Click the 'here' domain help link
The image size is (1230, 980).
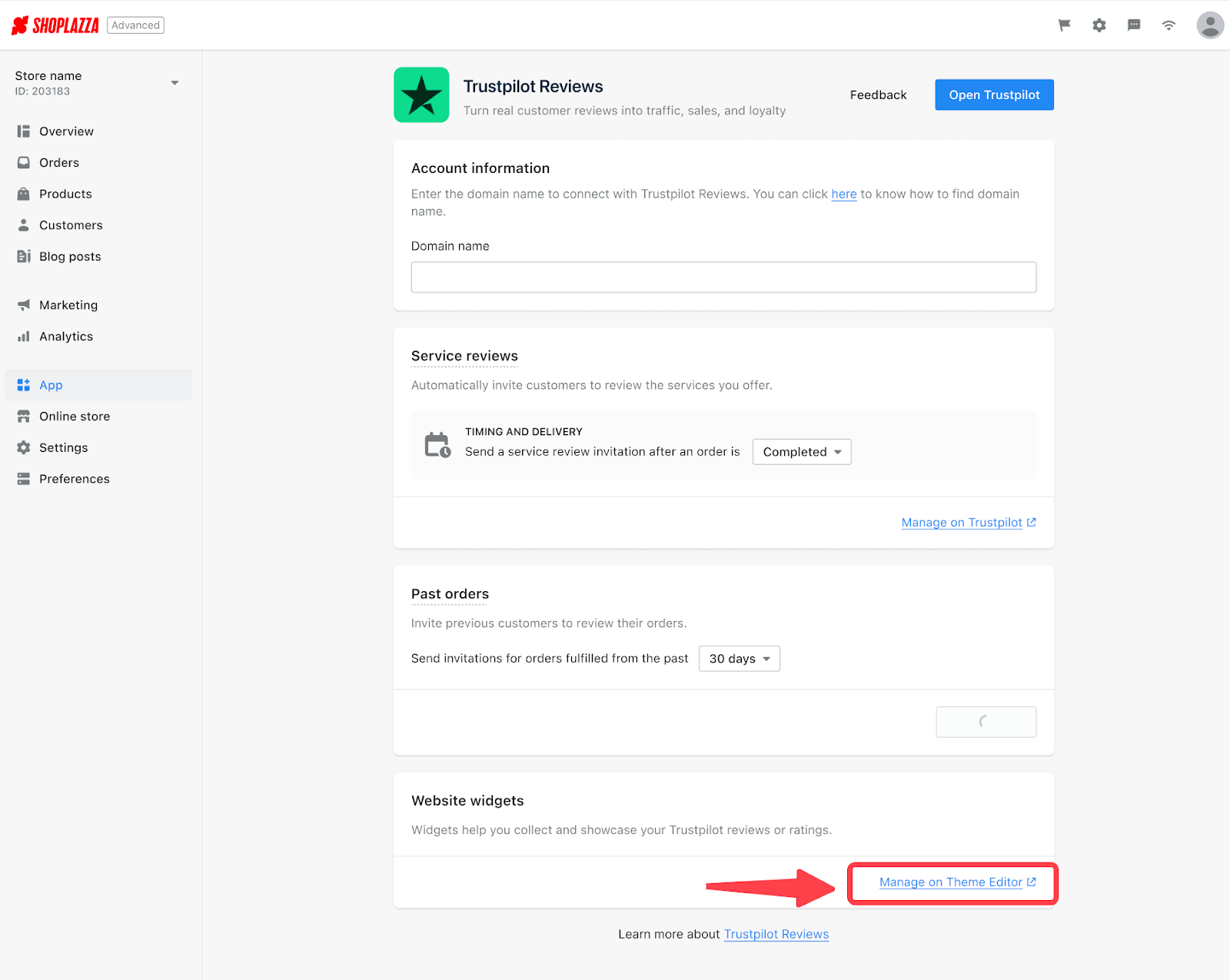click(844, 194)
